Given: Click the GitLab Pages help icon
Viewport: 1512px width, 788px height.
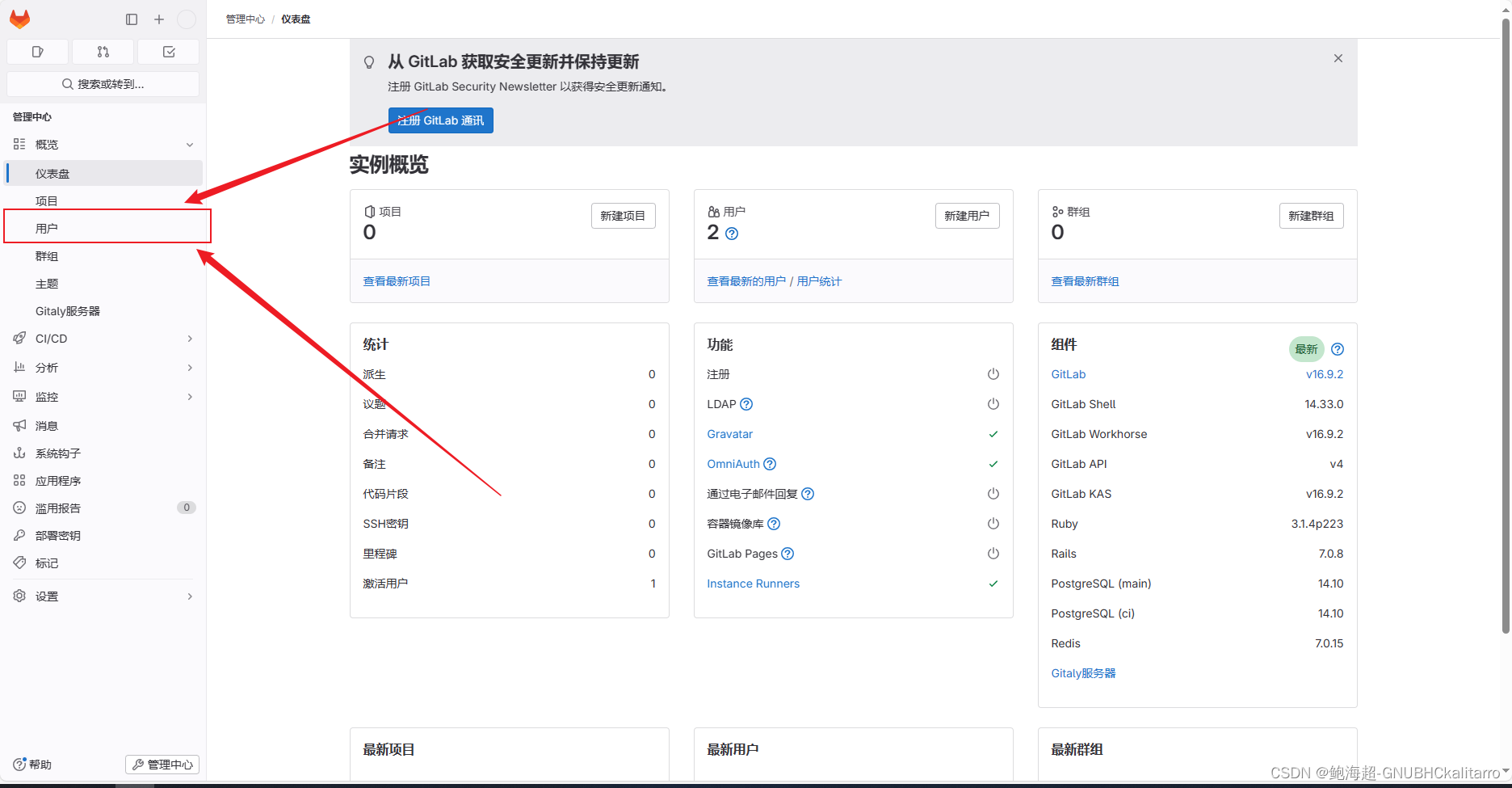Looking at the screenshot, I should (787, 554).
